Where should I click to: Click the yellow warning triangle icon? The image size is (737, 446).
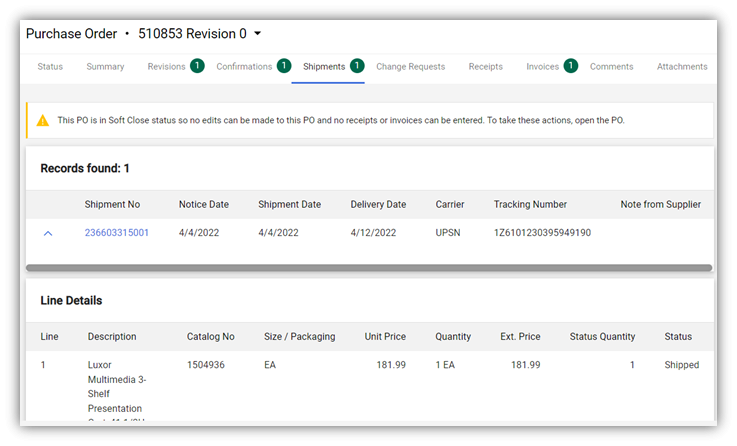[x=43, y=120]
